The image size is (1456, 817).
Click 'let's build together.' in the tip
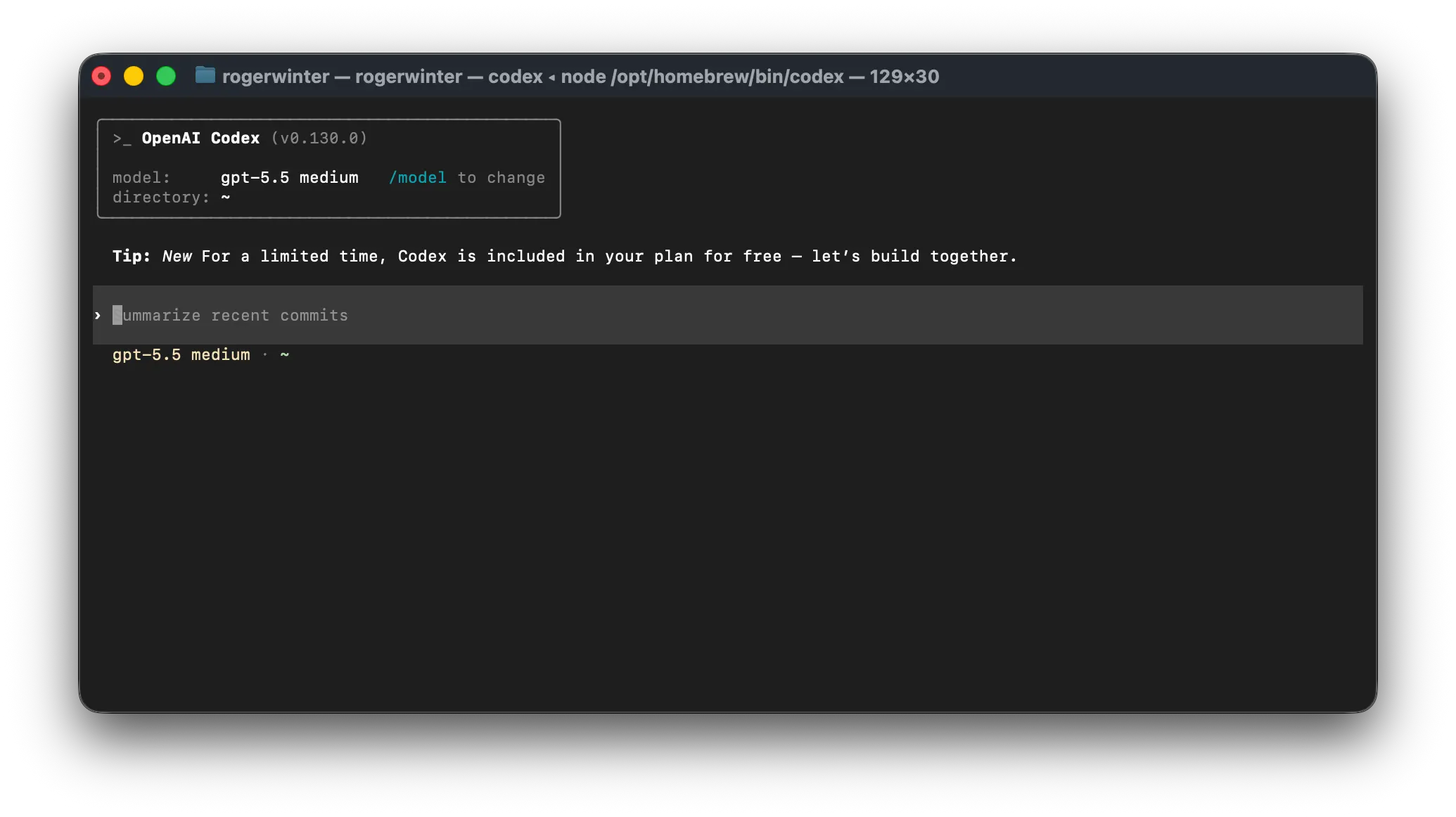[x=914, y=256]
